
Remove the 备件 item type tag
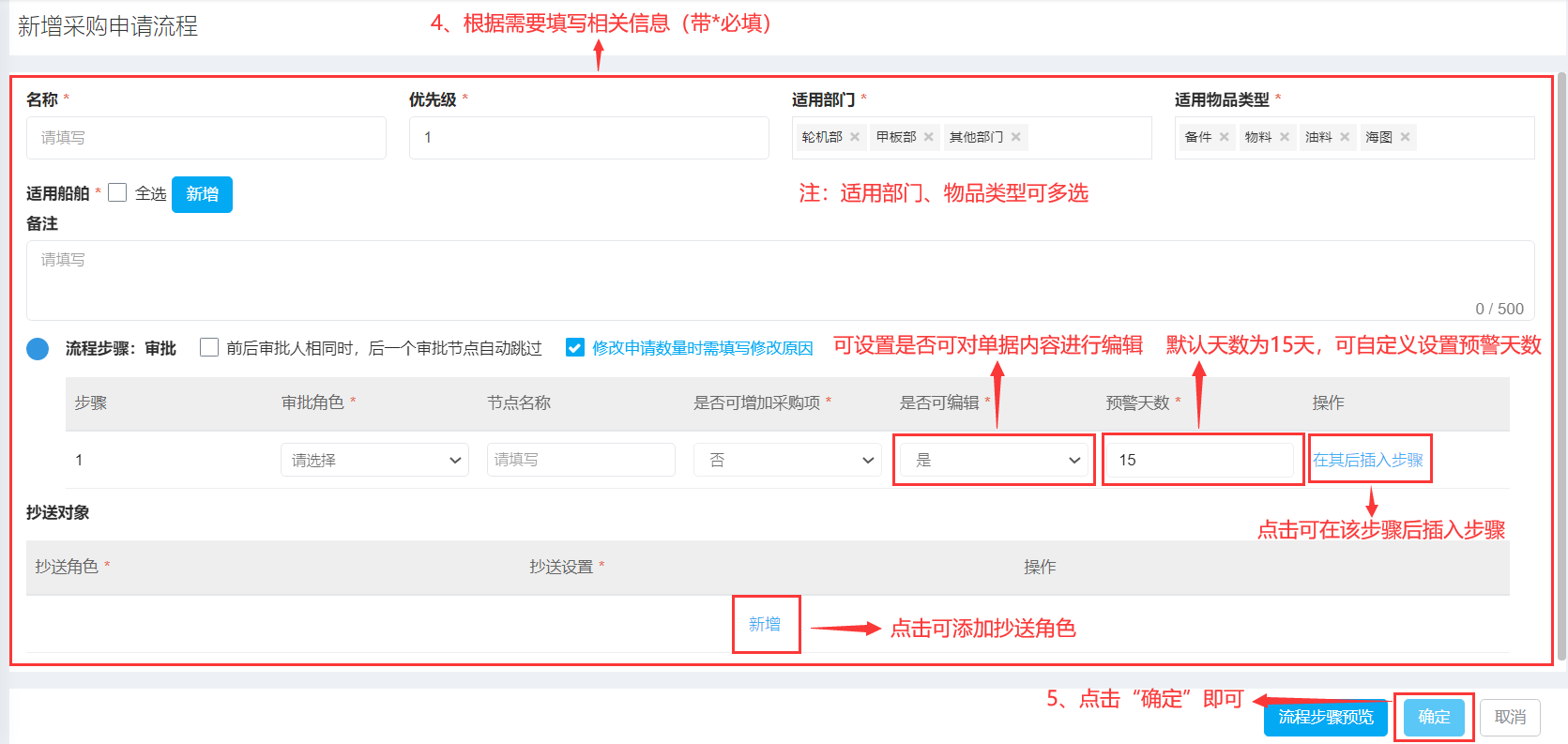point(1224,137)
